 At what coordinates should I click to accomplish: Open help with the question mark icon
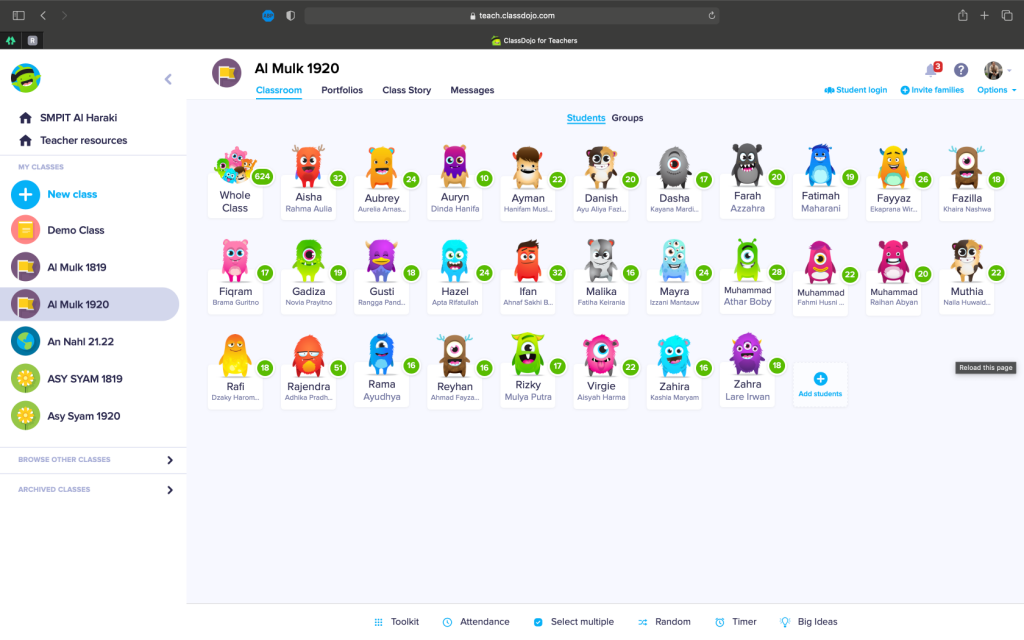click(x=961, y=70)
